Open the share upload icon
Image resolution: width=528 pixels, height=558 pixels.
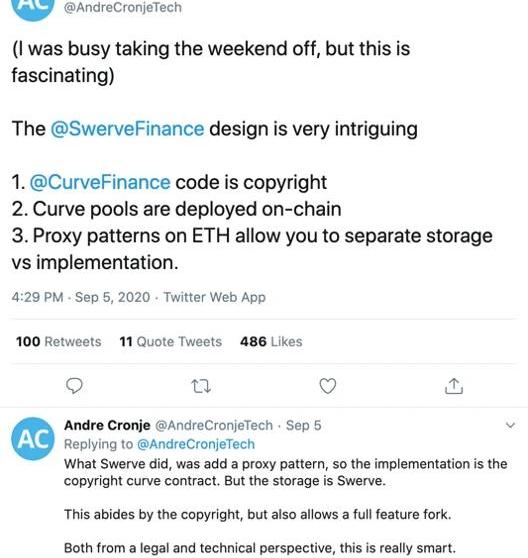(454, 386)
